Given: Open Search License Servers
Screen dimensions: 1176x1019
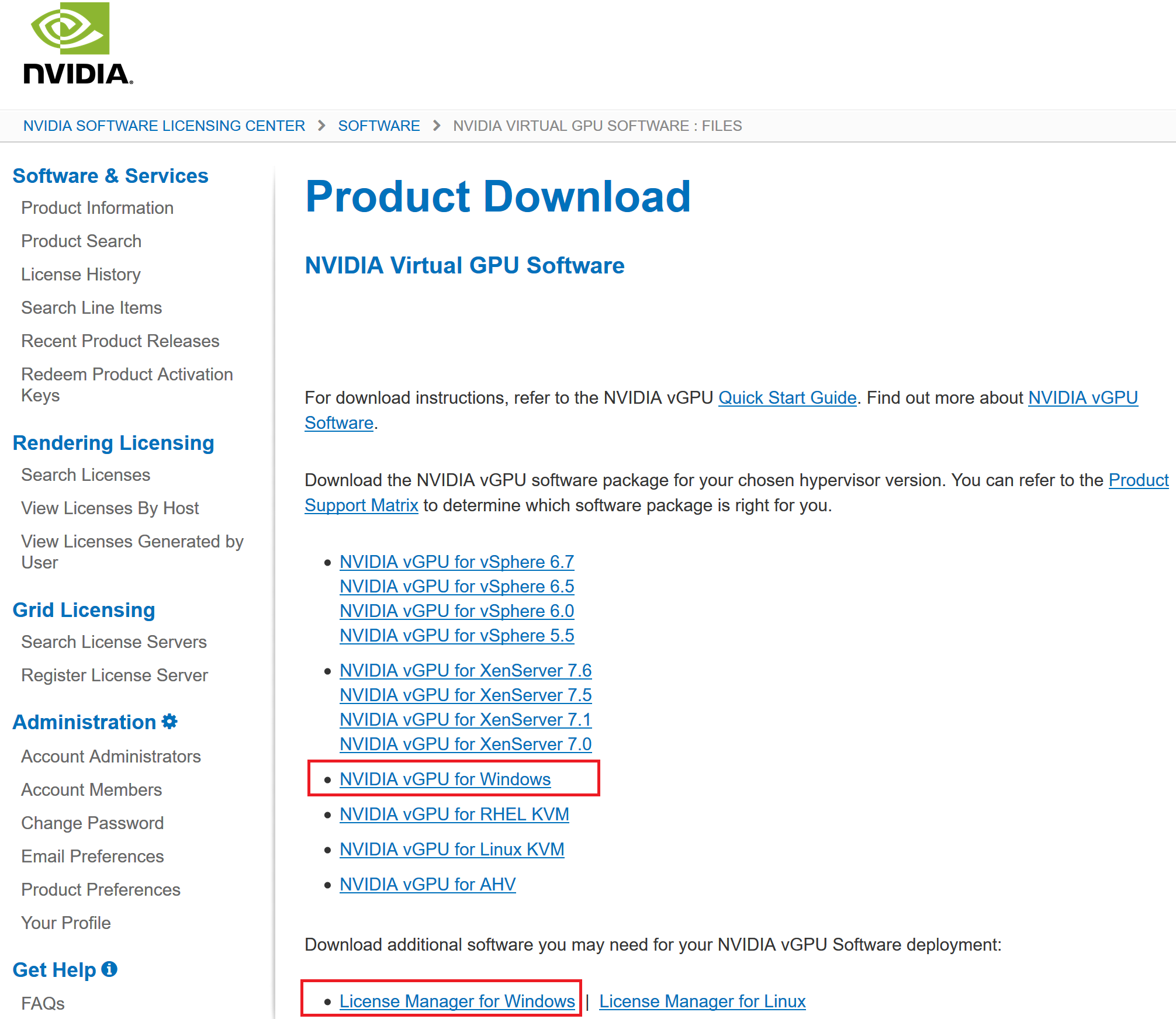Looking at the screenshot, I should point(113,642).
